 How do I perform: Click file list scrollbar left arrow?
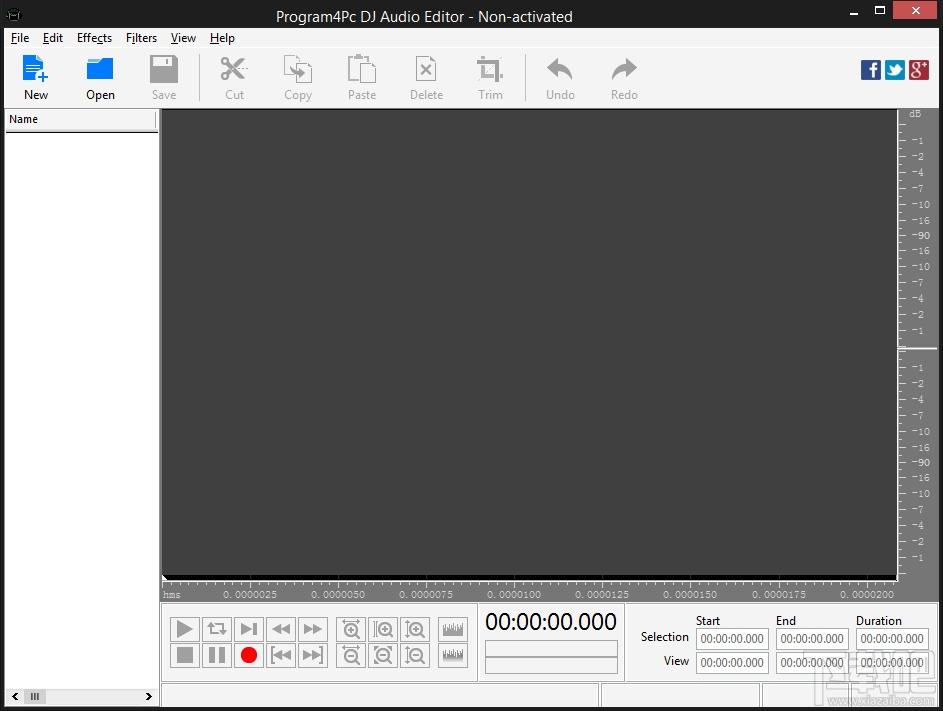14,697
